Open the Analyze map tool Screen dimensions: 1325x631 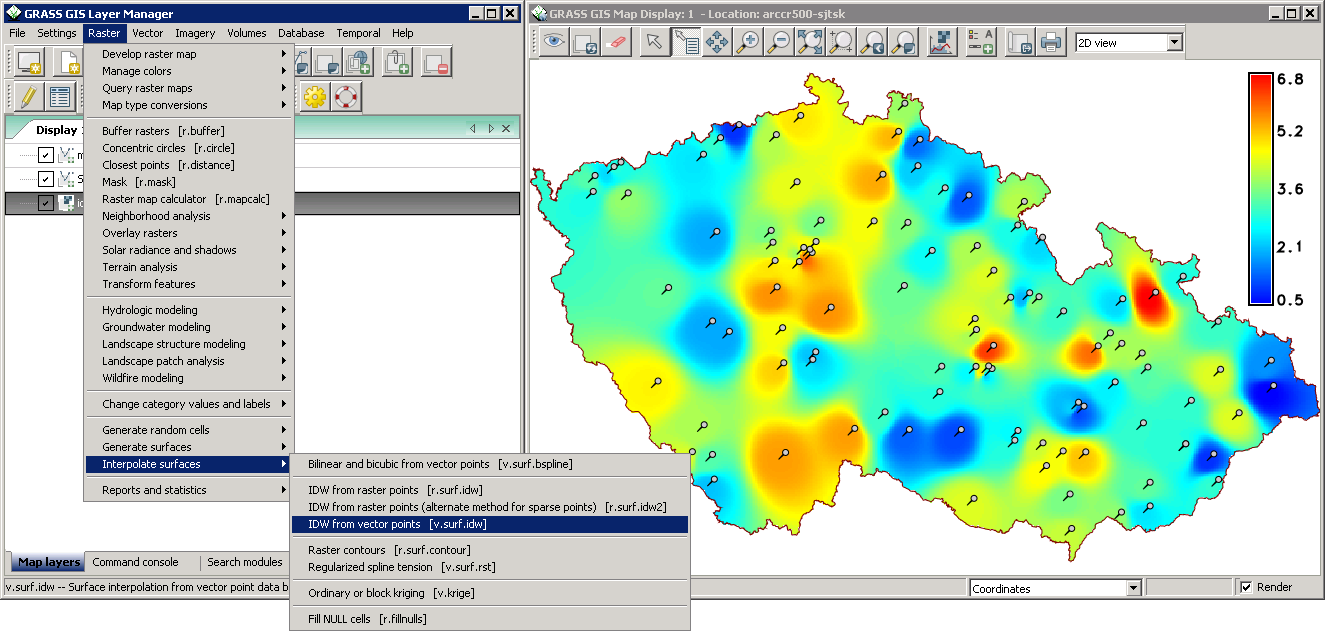[x=941, y=43]
